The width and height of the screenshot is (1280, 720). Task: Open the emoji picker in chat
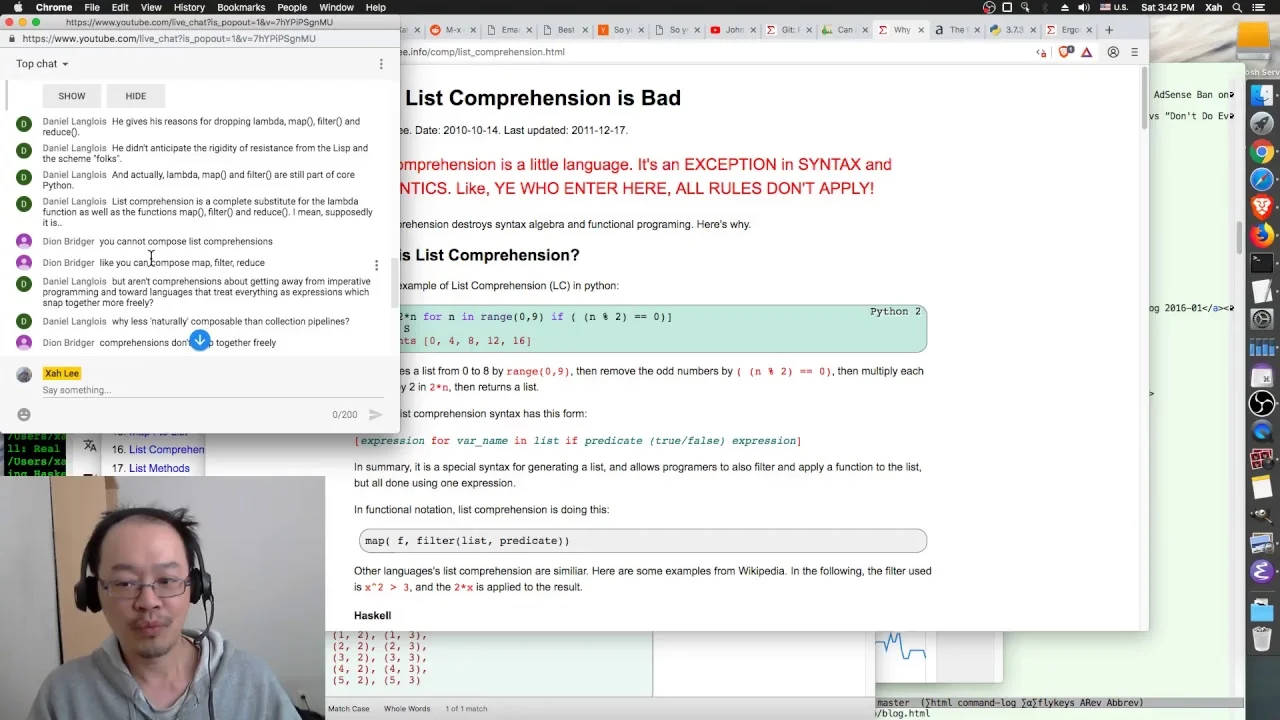24,414
